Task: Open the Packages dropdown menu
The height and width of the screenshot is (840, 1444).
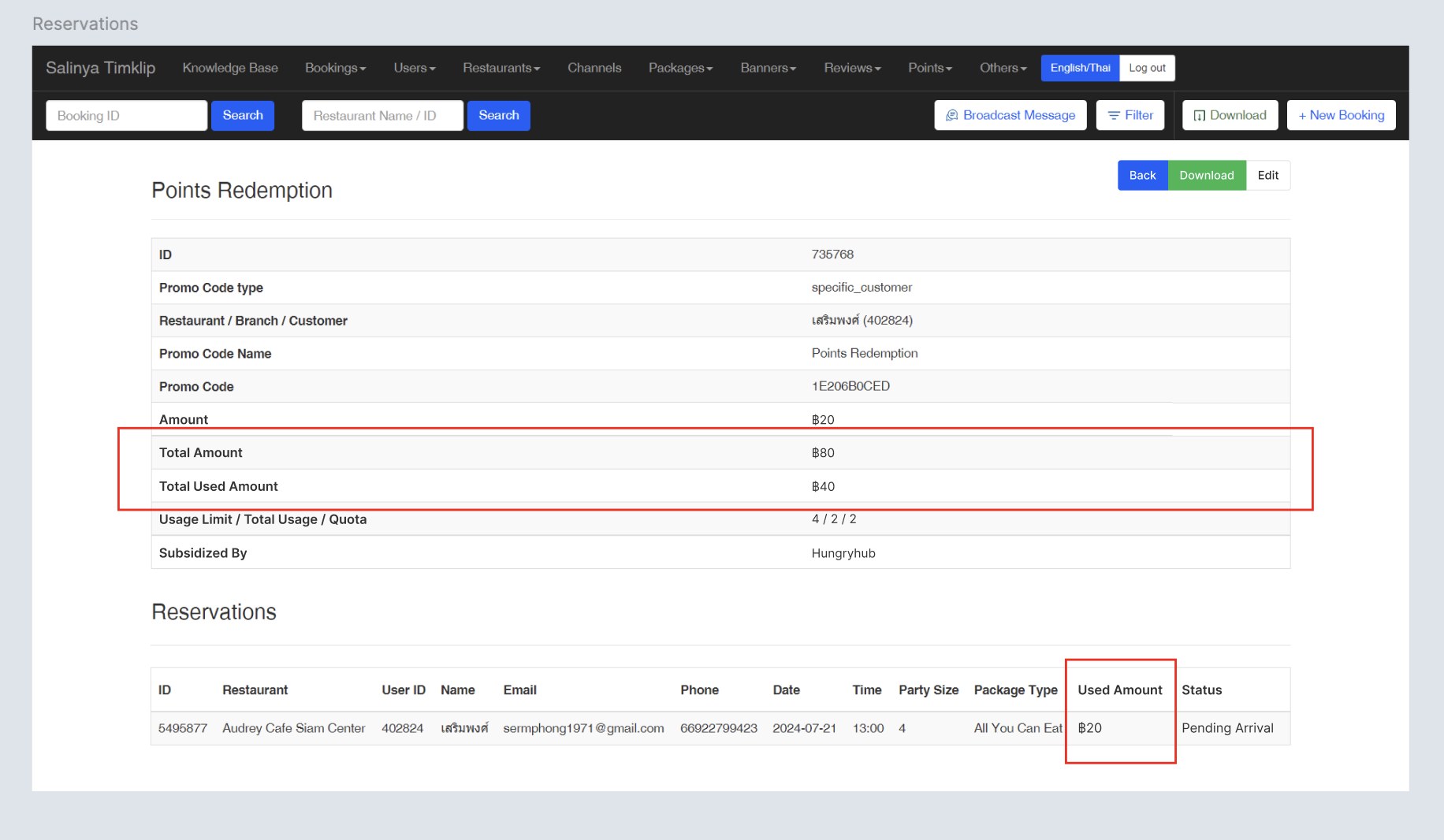Action: [x=680, y=68]
